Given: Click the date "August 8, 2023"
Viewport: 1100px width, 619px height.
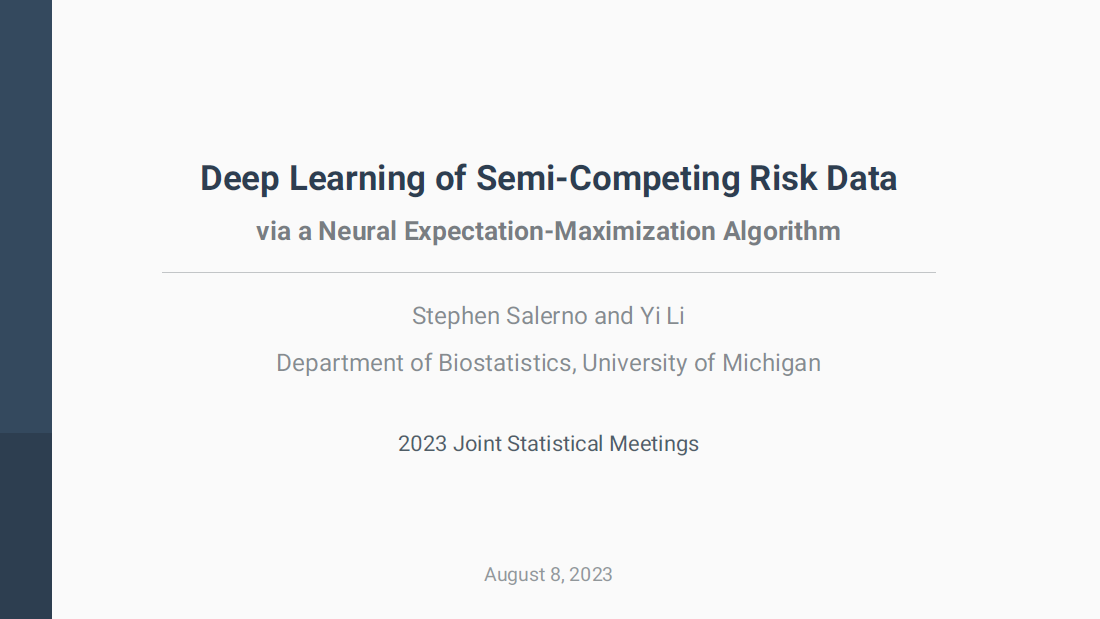Looking at the screenshot, I should [548, 575].
